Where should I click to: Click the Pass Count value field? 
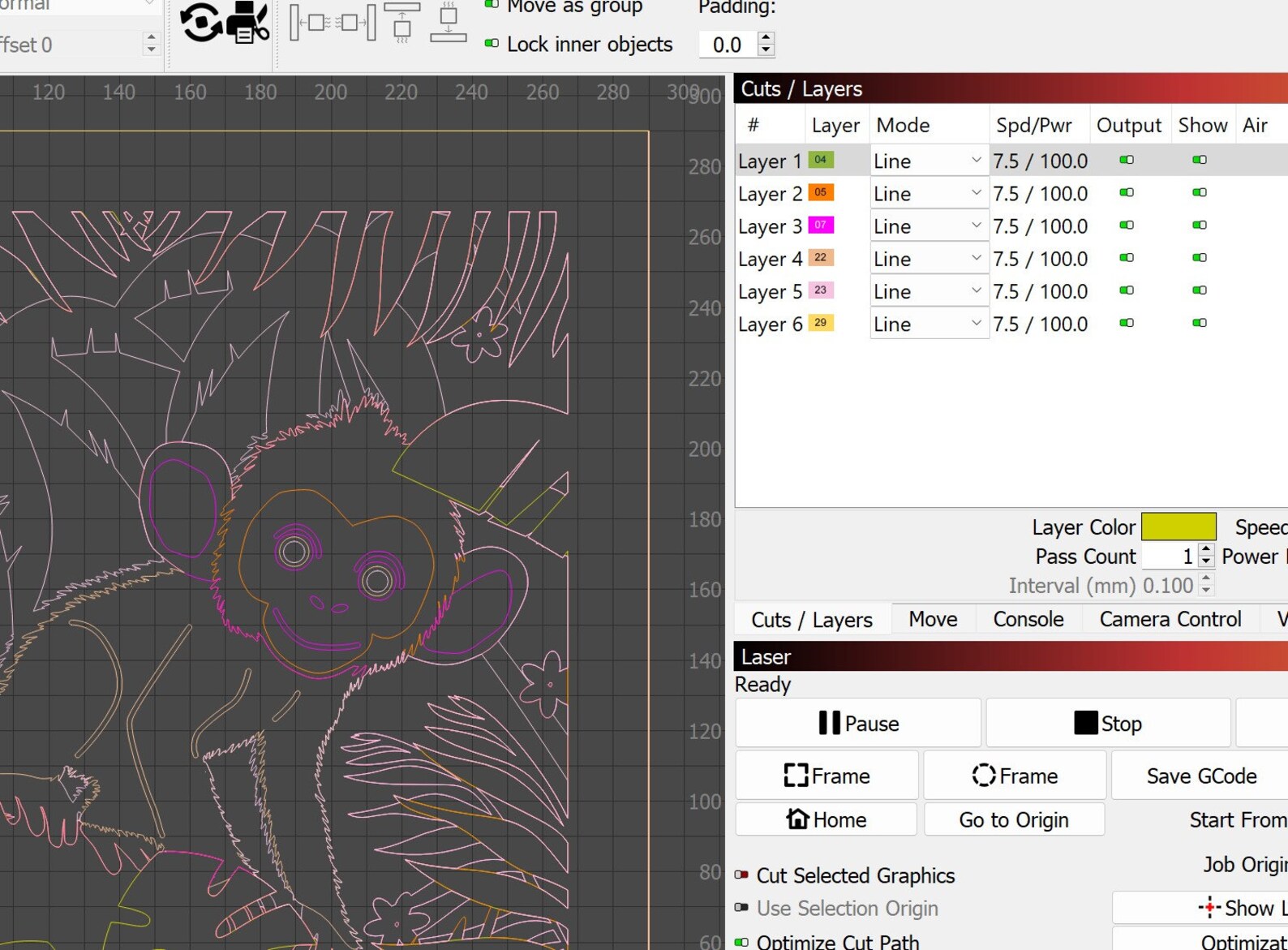(1169, 557)
